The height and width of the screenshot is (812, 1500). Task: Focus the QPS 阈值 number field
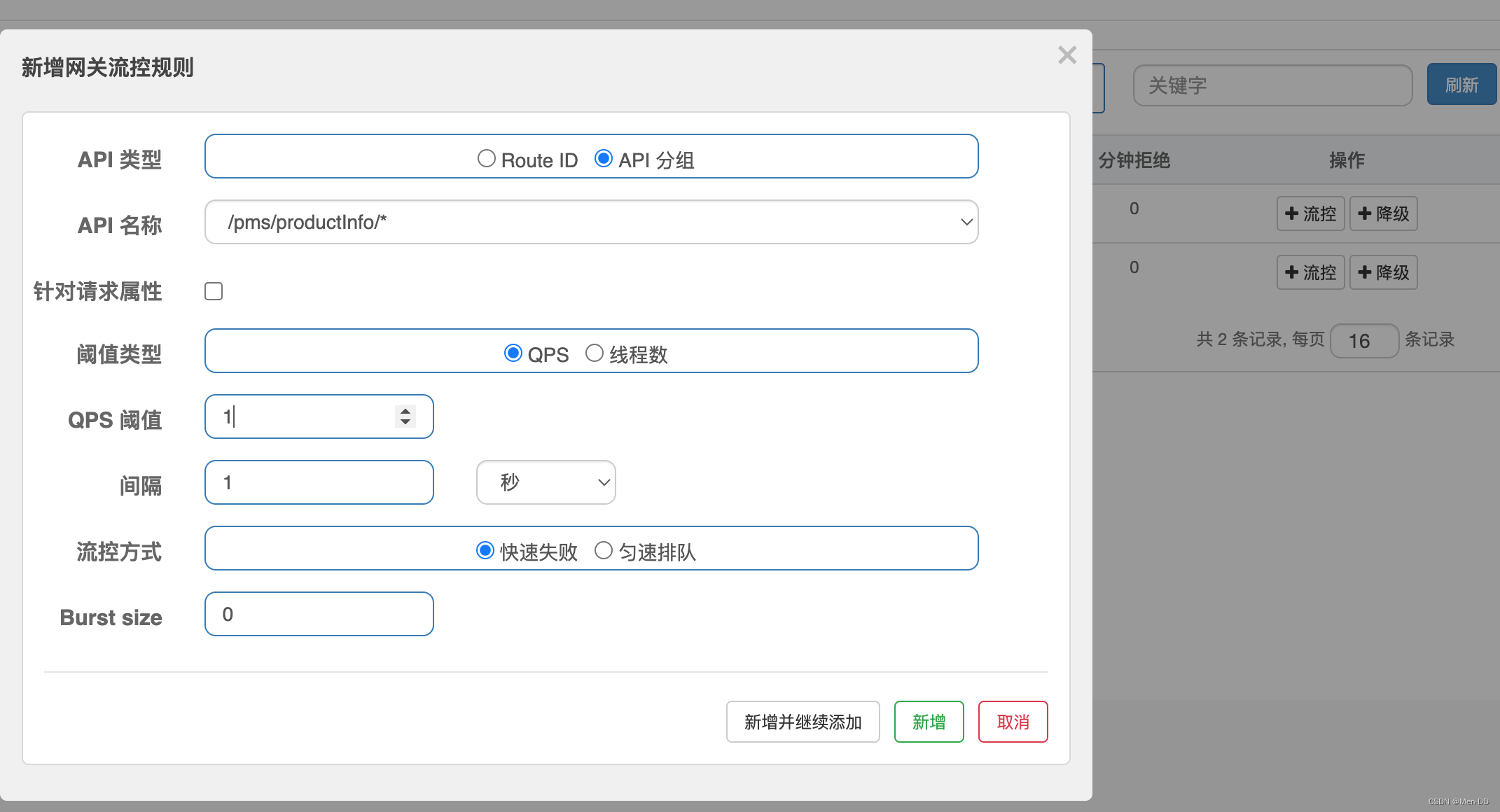[x=319, y=416]
